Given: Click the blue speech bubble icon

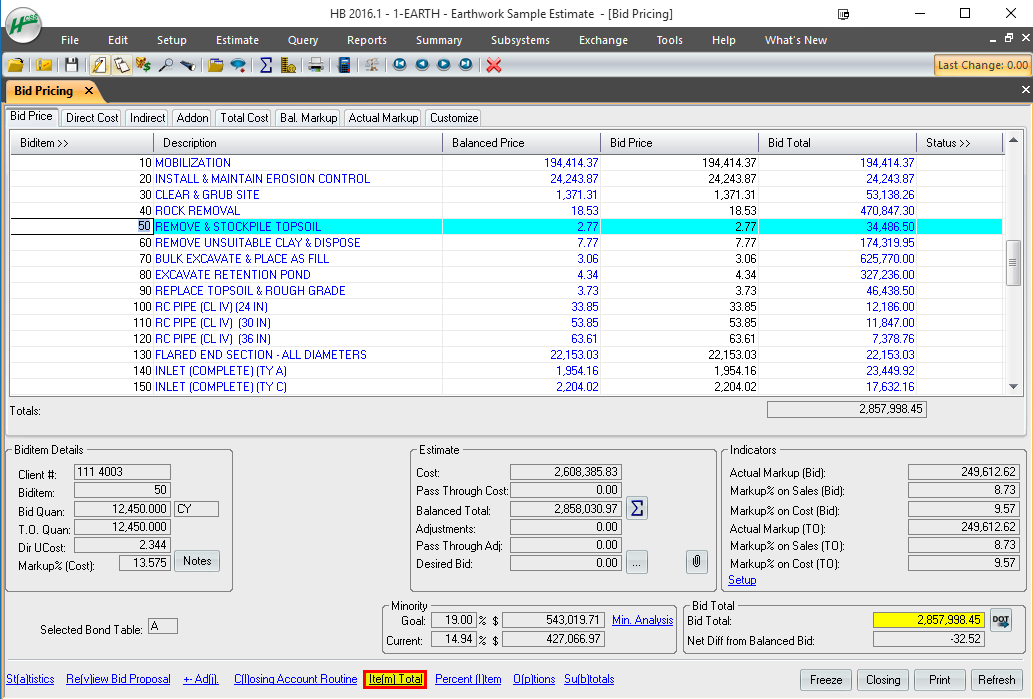Looking at the screenshot, I should click(238, 65).
